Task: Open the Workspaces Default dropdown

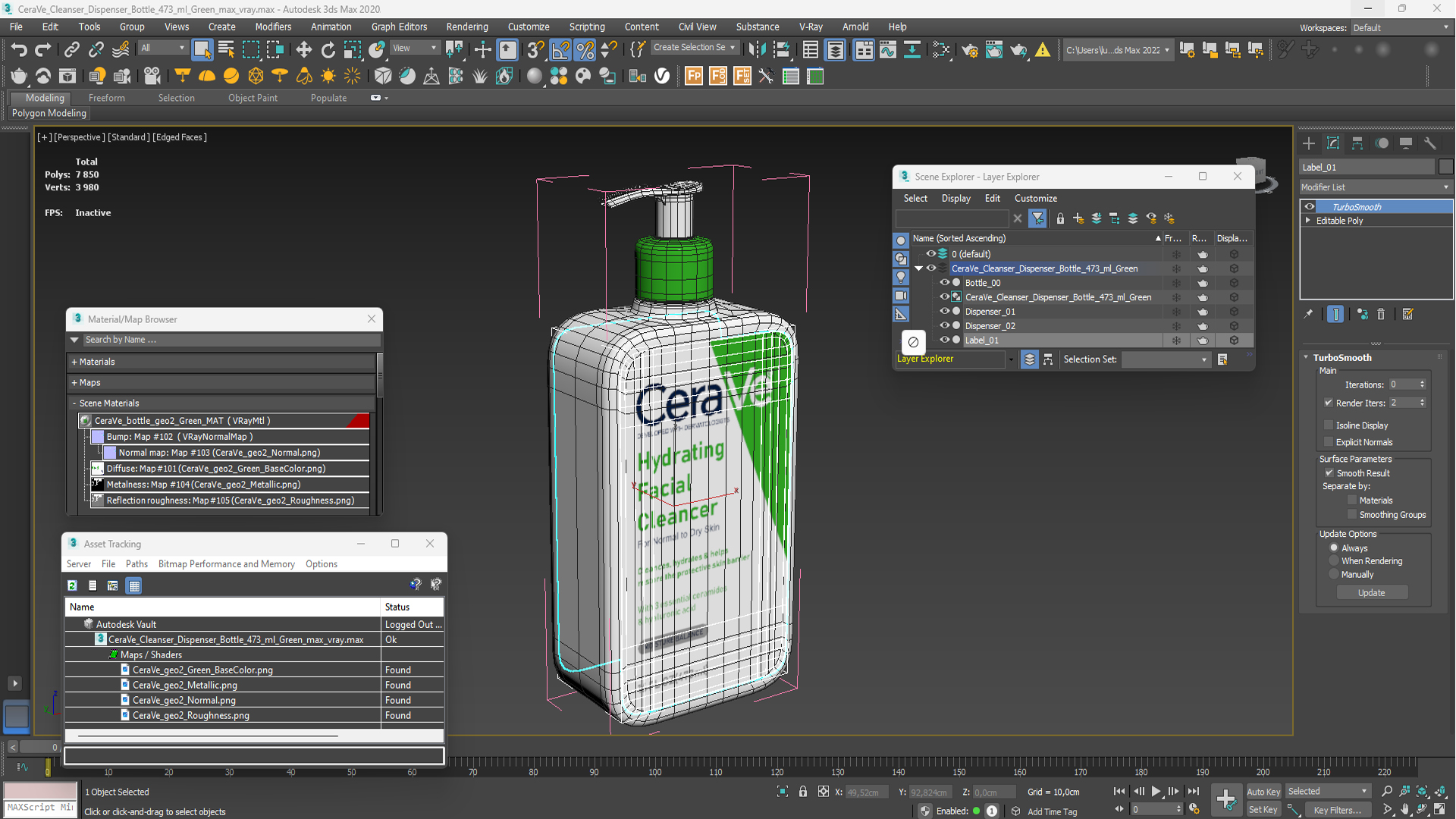Action: click(1401, 28)
